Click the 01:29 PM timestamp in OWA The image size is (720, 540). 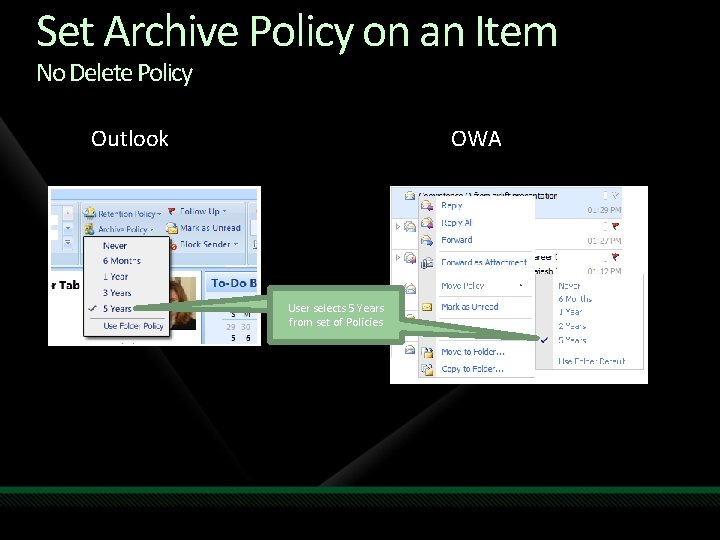coord(604,210)
